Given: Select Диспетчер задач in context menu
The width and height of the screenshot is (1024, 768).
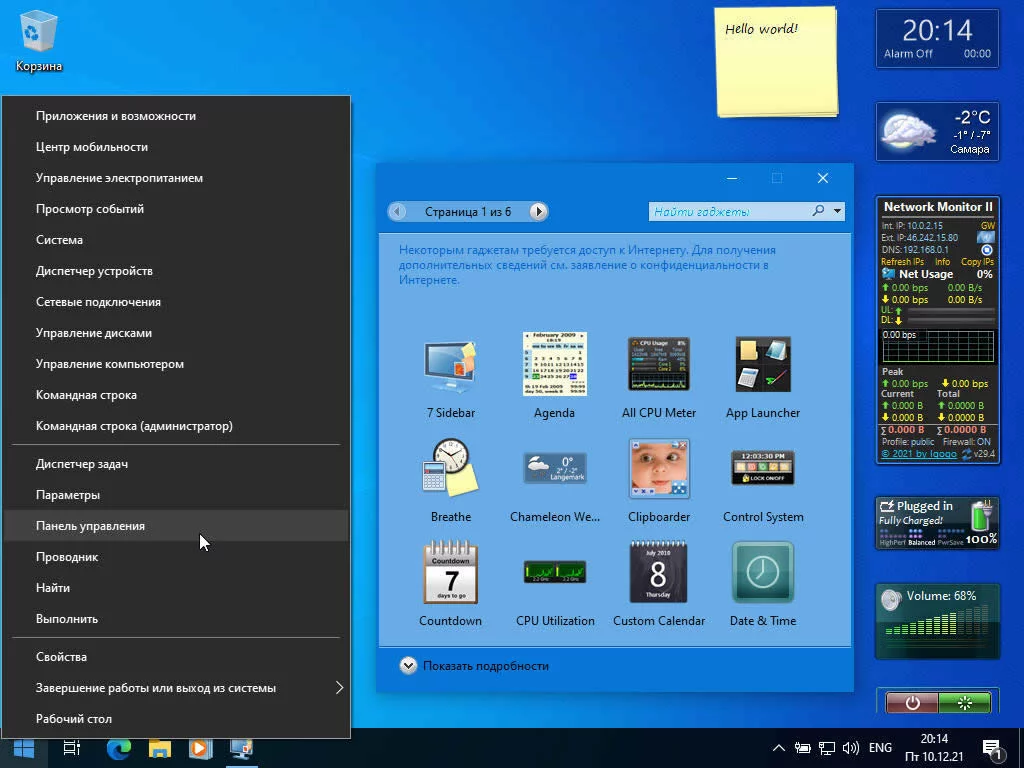Looking at the screenshot, I should tap(82, 464).
